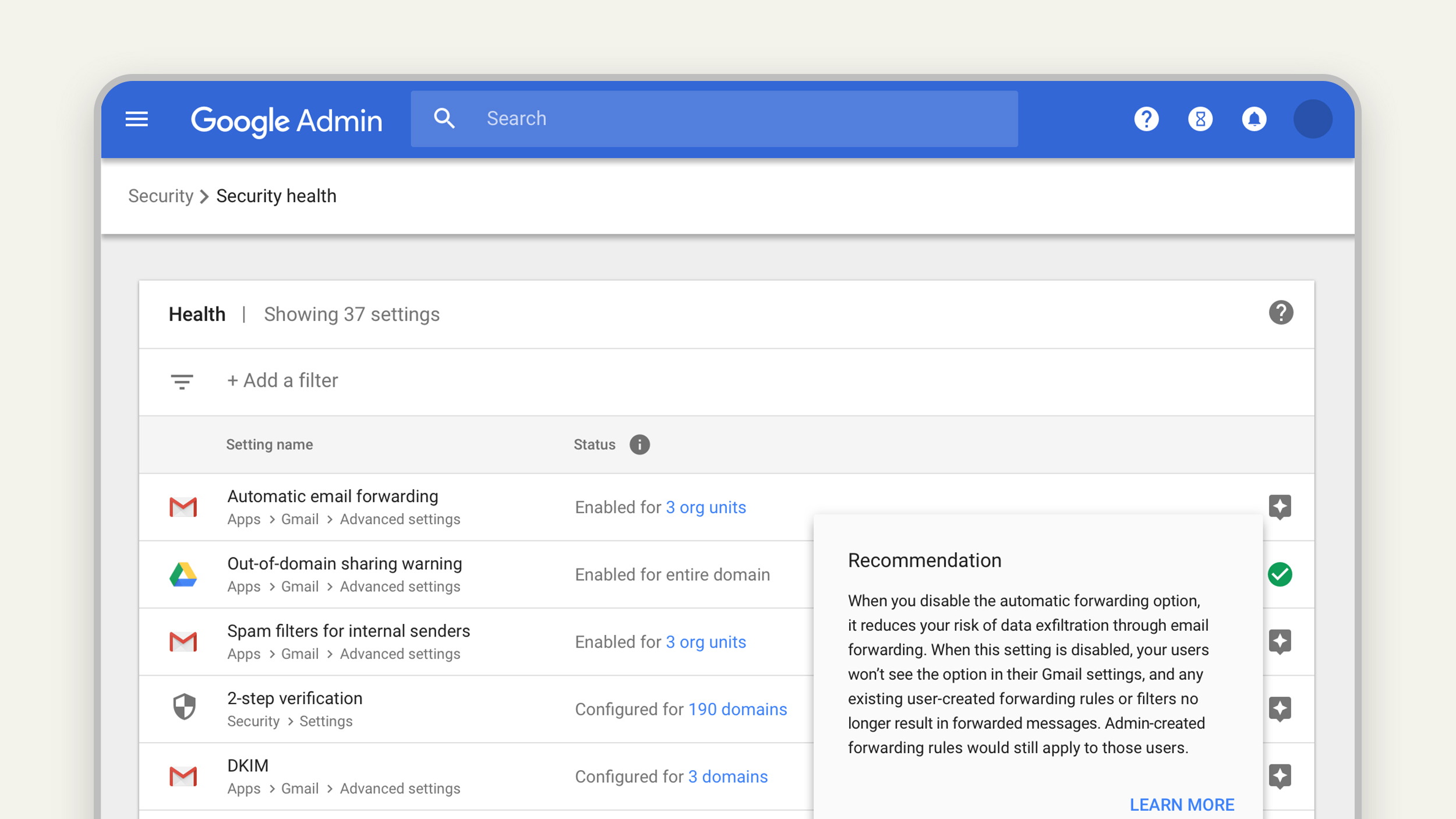Click Gmail icon for DKIM row
1456x819 pixels.
pyautogui.click(x=183, y=776)
